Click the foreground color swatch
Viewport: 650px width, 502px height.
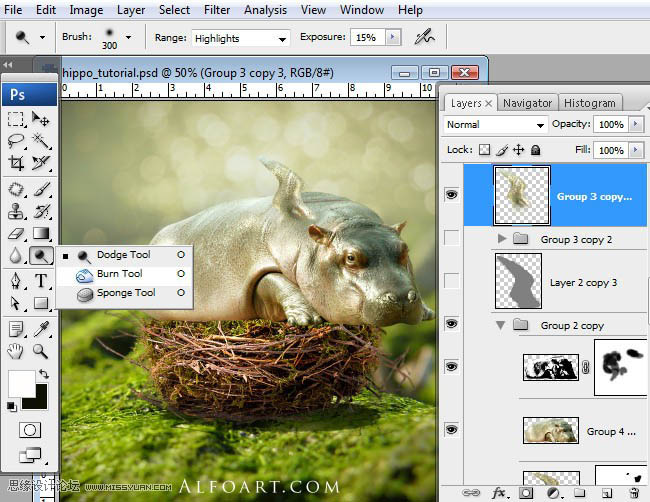tap(20, 383)
